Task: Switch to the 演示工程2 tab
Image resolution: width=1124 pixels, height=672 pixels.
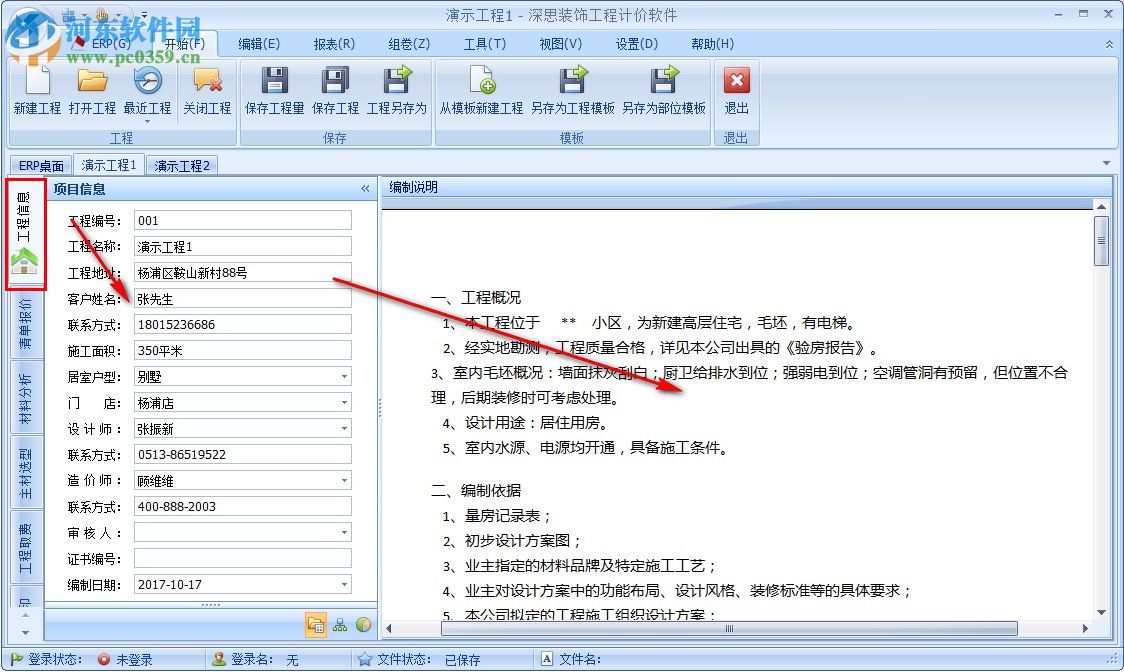Action: [181, 164]
